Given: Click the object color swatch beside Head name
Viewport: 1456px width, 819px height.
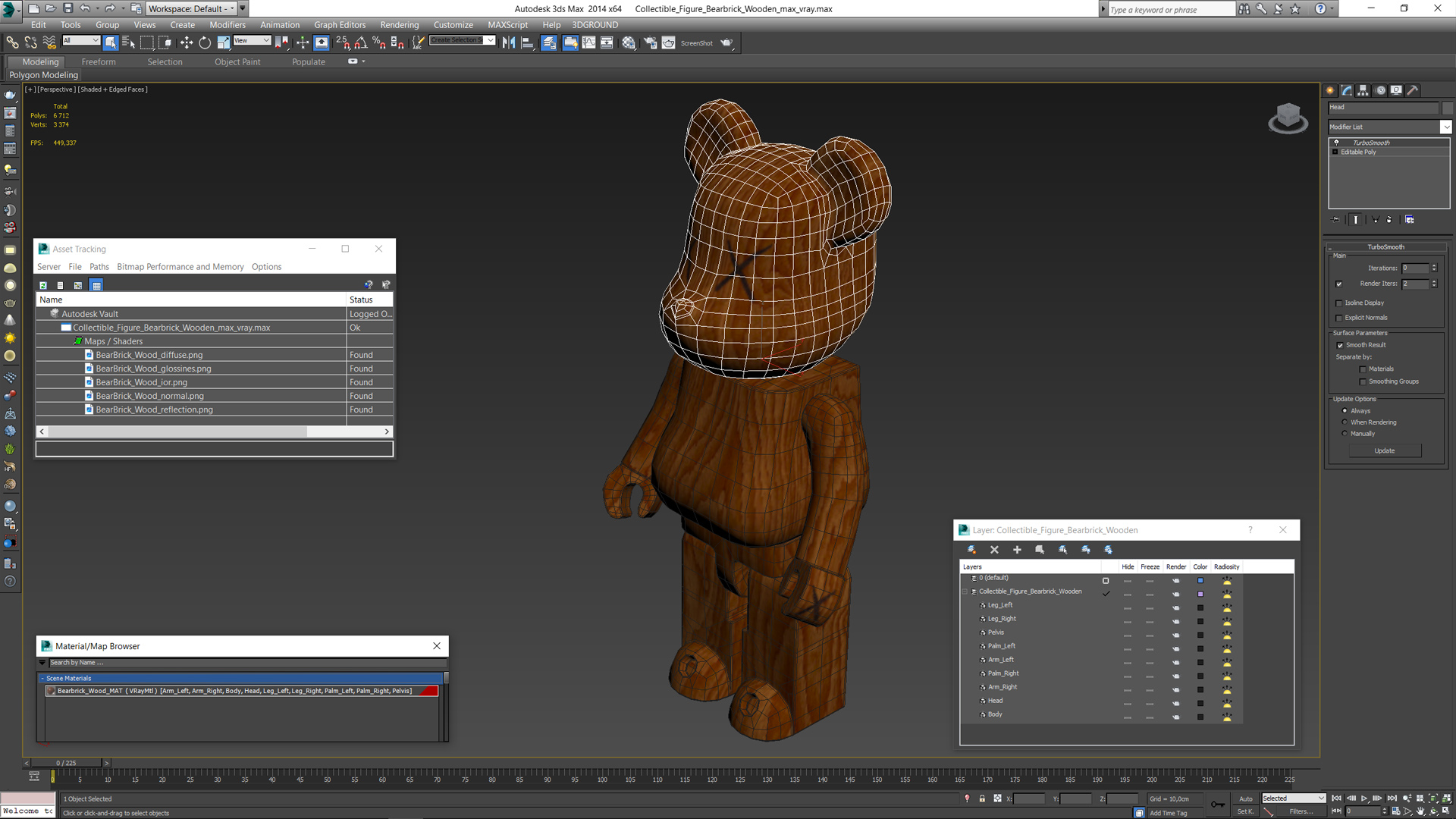Looking at the screenshot, I should click(x=1447, y=108).
